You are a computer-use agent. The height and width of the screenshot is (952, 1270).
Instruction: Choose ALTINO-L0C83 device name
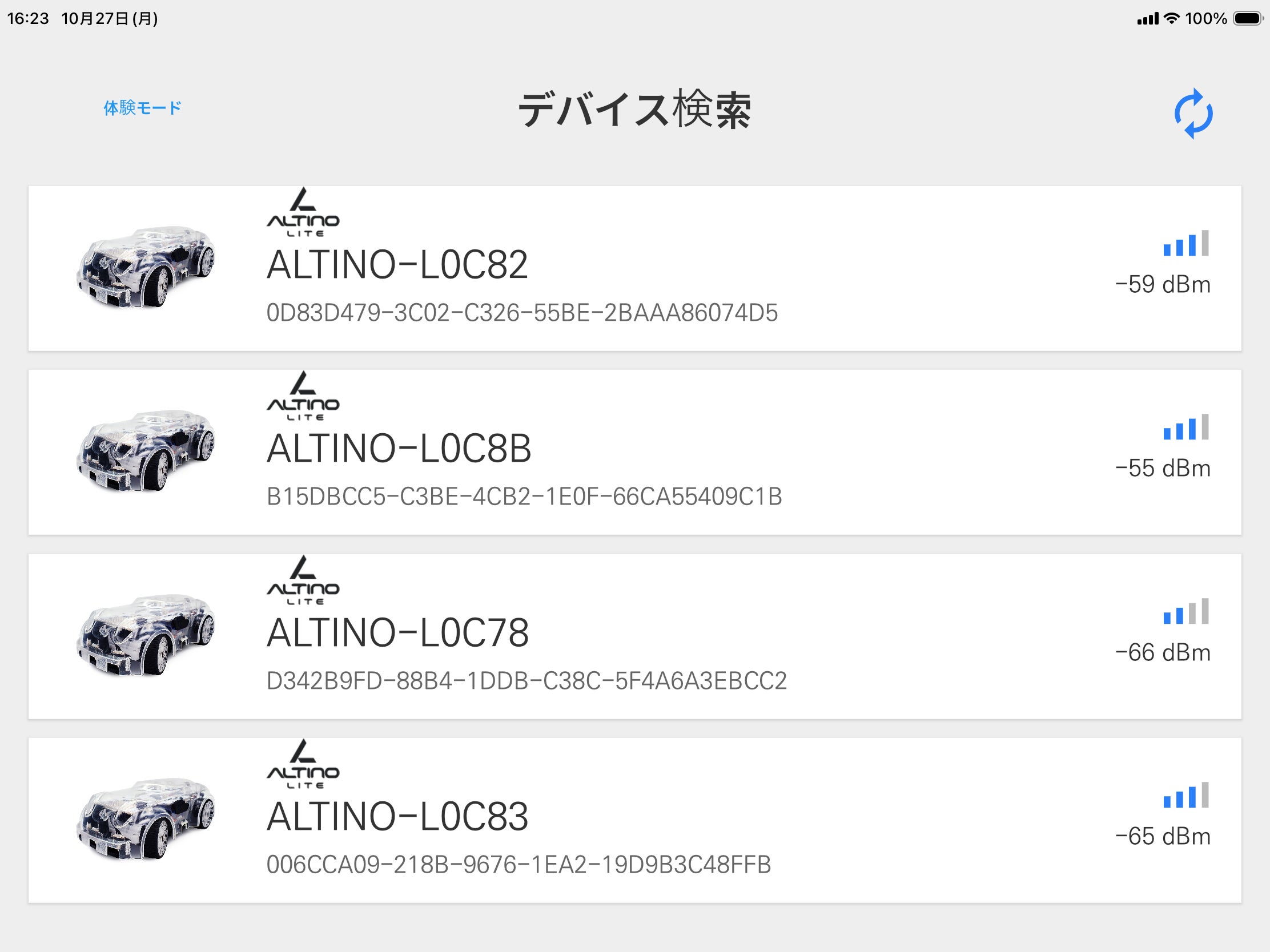[397, 817]
